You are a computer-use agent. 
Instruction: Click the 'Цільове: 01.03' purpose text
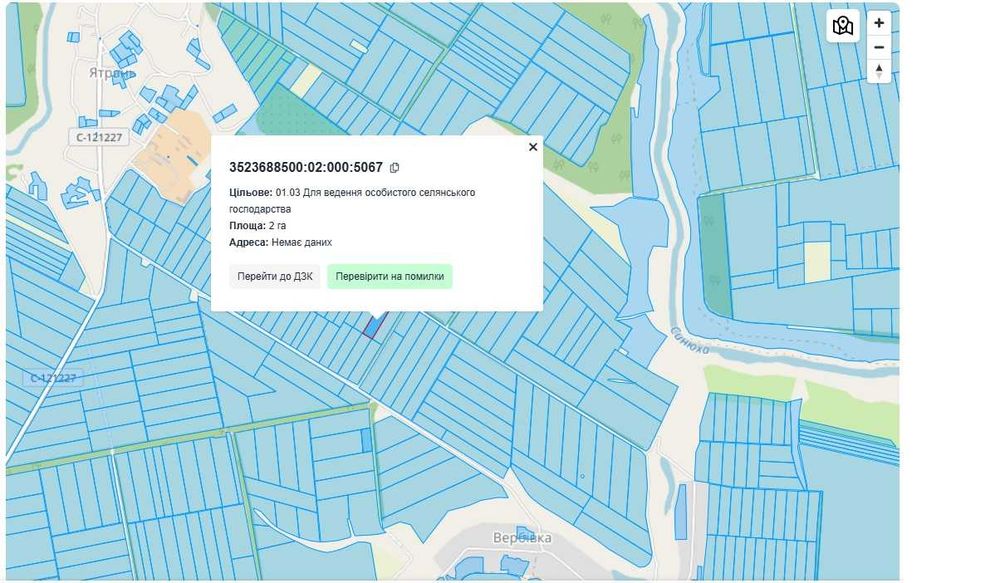(x=352, y=200)
